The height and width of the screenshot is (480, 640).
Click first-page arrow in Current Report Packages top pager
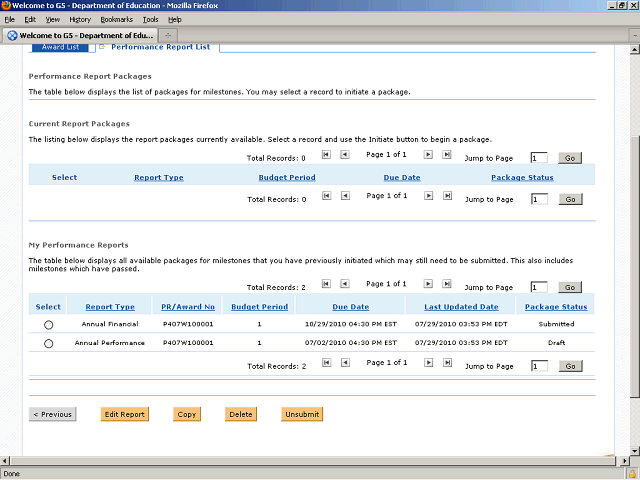[x=326, y=155]
